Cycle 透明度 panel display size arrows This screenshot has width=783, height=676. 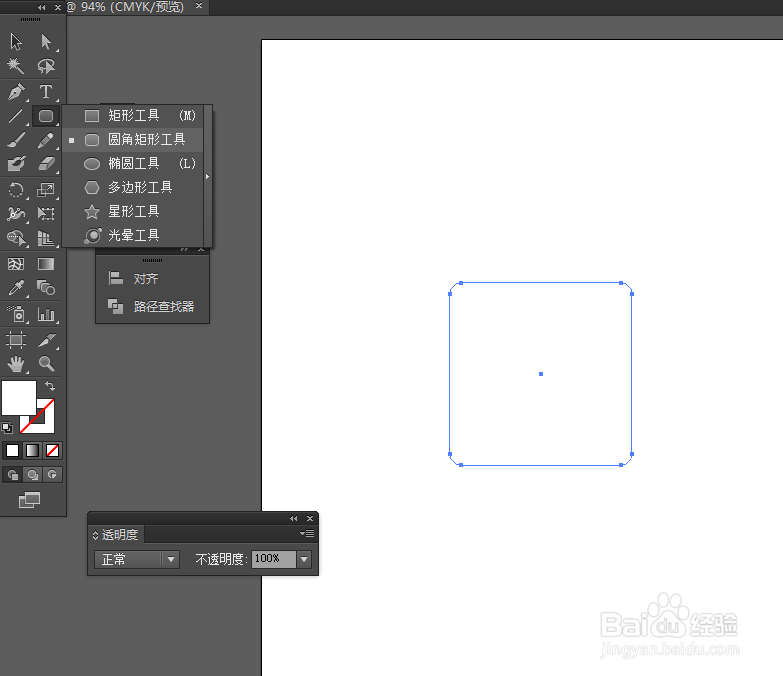(95, 535)
